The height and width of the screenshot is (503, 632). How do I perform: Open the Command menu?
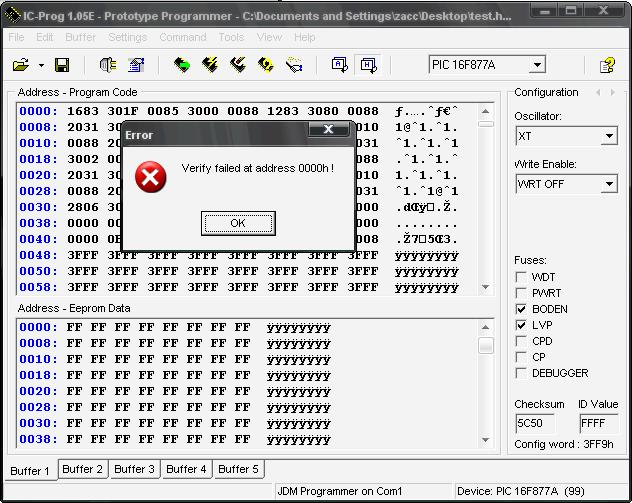coord(183,37)
